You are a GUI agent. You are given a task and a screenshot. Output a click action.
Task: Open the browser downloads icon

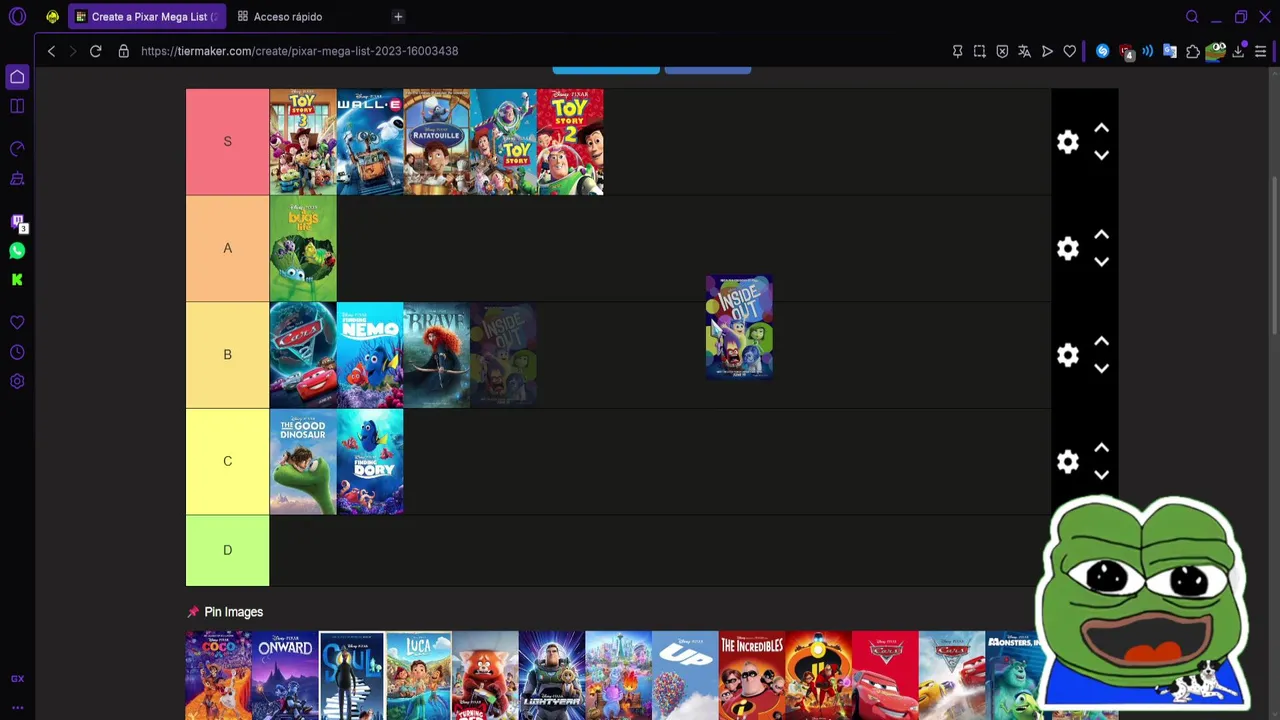click(1239, 51)
